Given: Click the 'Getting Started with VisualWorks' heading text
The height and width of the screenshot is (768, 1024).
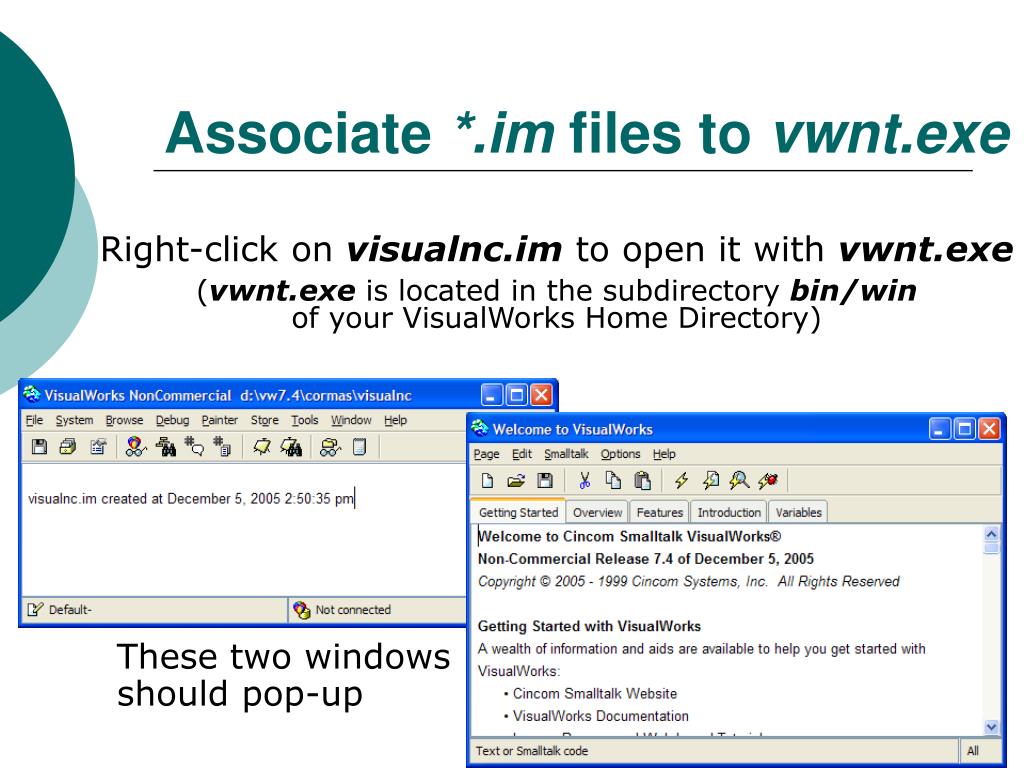Looking at the screenshot, I should pyautogui.click(x=589, y=626).
